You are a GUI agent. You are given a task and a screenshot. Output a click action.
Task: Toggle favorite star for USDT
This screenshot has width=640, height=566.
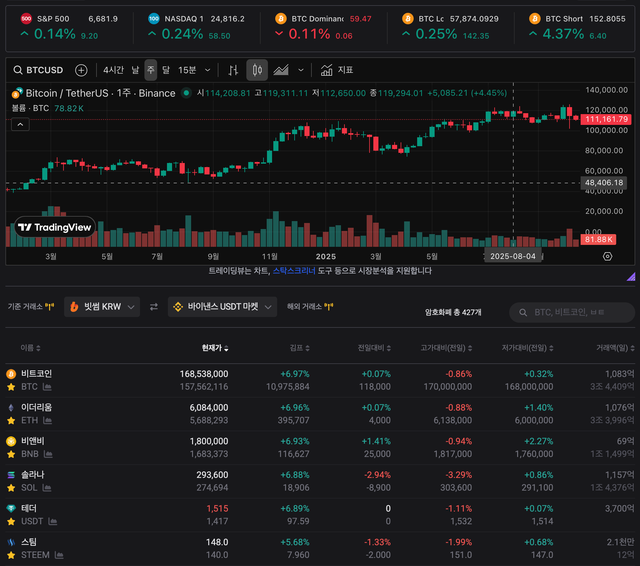[11, 522]
